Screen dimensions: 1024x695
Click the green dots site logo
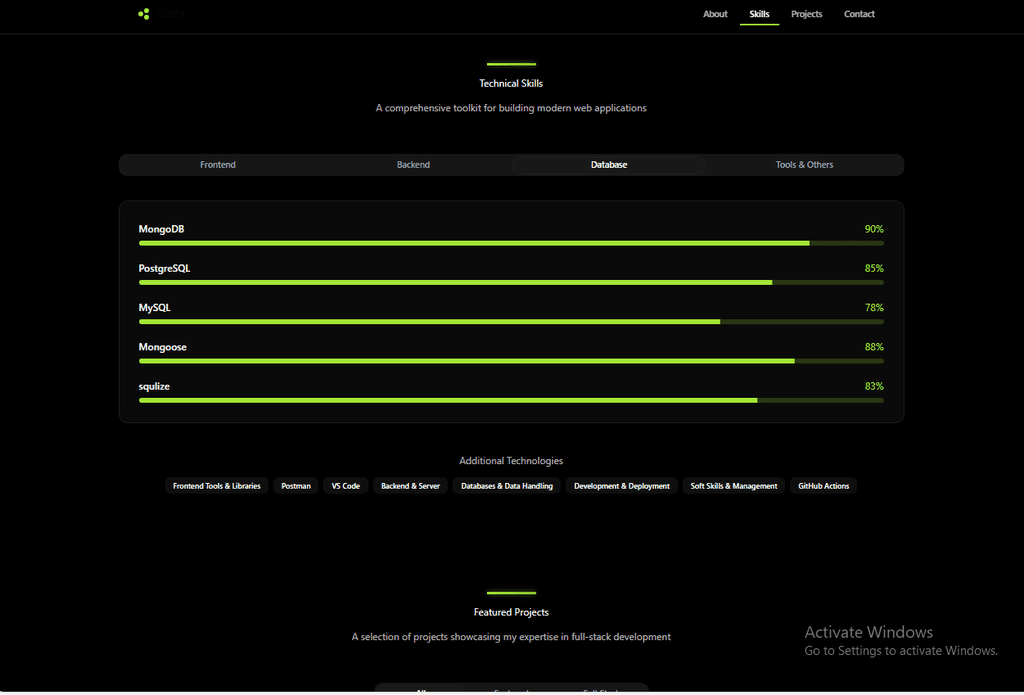pos(144,14)
